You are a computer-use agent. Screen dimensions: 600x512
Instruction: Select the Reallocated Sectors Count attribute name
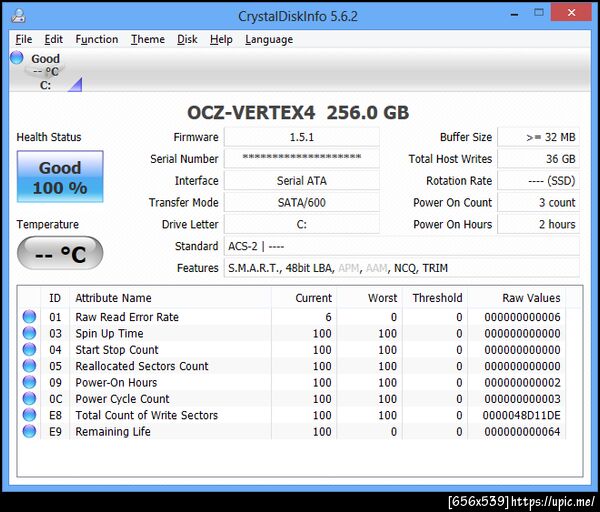pyautogui.click(x=142, y=366)
